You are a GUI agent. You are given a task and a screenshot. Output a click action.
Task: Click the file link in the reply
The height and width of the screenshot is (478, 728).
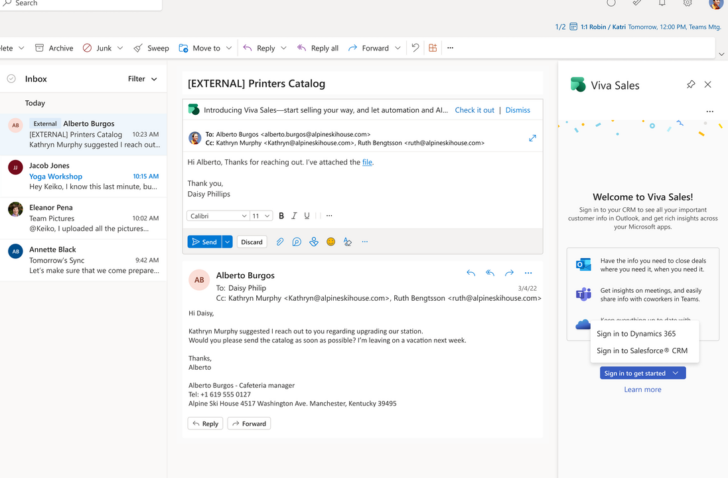(367, 162)
